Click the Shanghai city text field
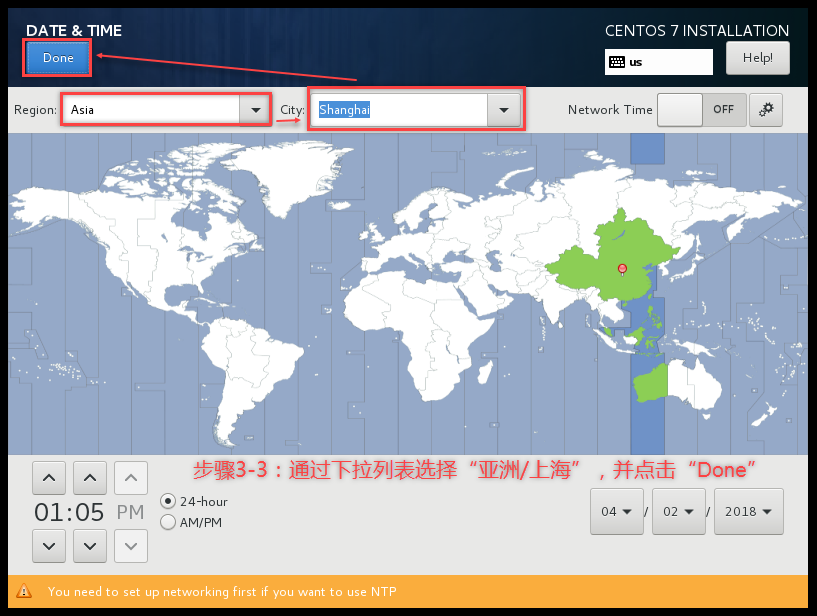Viewport: 817px width, 616px height. coord(399,110)
